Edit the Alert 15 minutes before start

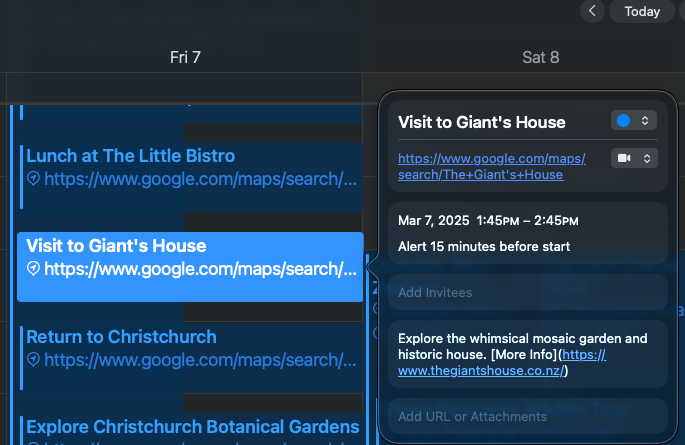[x=484, y=246]
